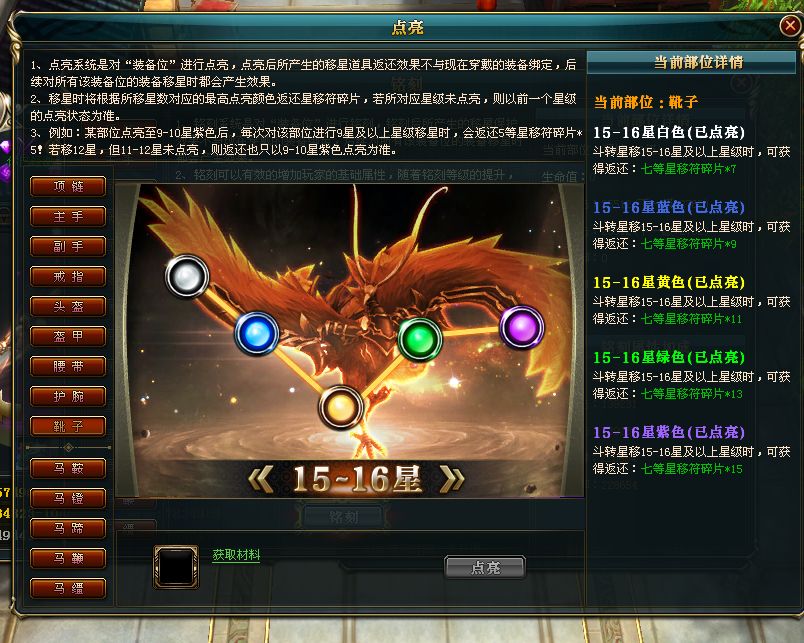Select the green orb node
This screenshot has height=643, width=804.
[x=420, y=339]
